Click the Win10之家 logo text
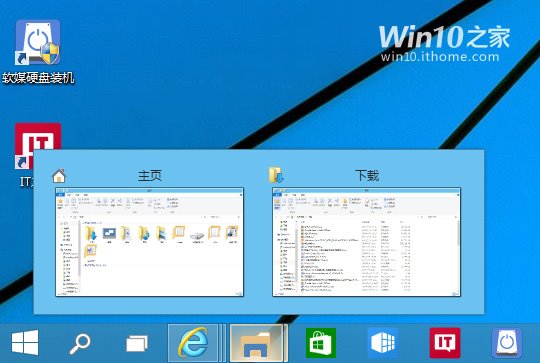The image size is (540, 363). coord(444,37)
